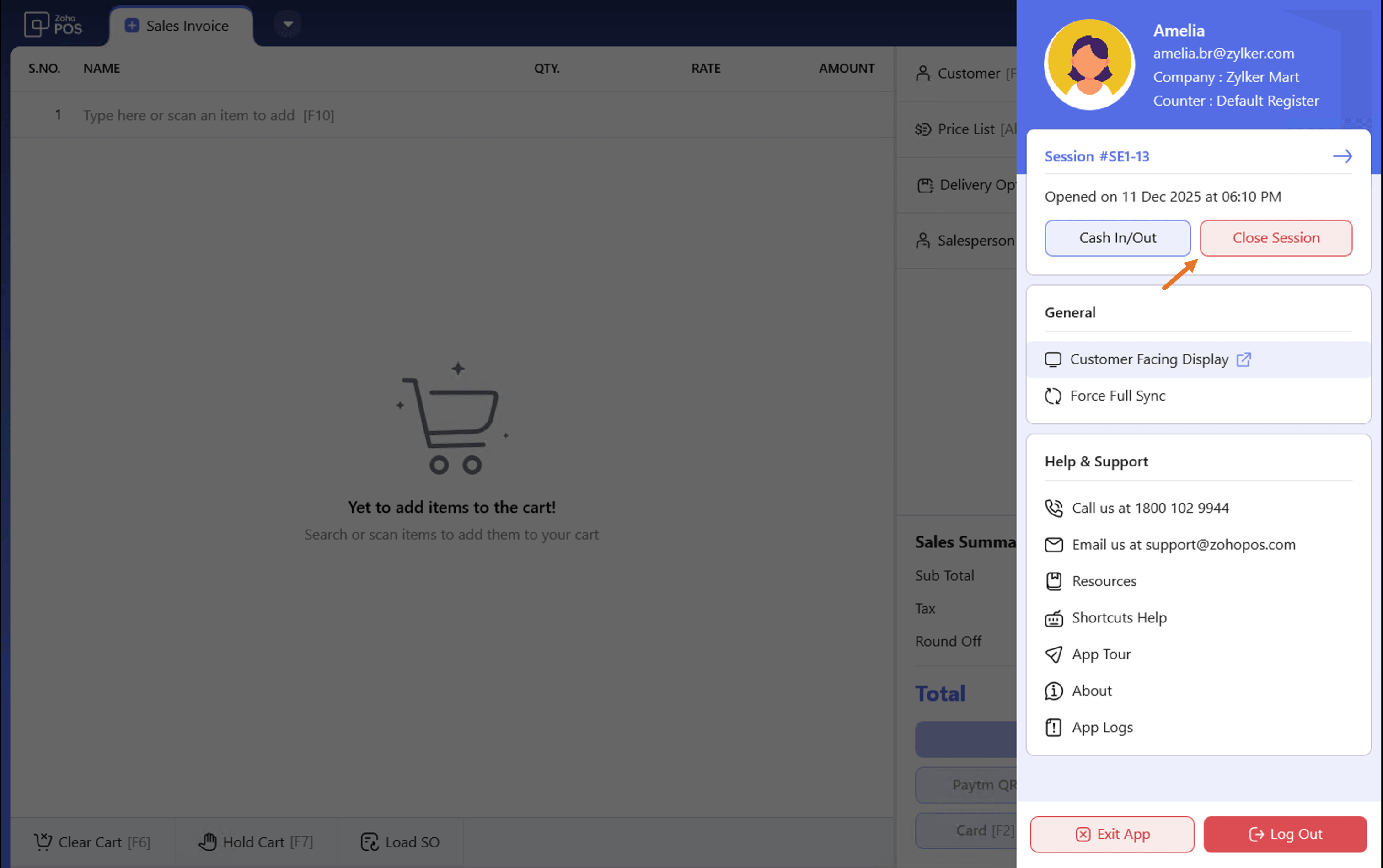Image resolution: width=1383 pixels, height=868 pixels.
Task: Click the Cash In/Out button
Action: click(x=1117, y=238)
